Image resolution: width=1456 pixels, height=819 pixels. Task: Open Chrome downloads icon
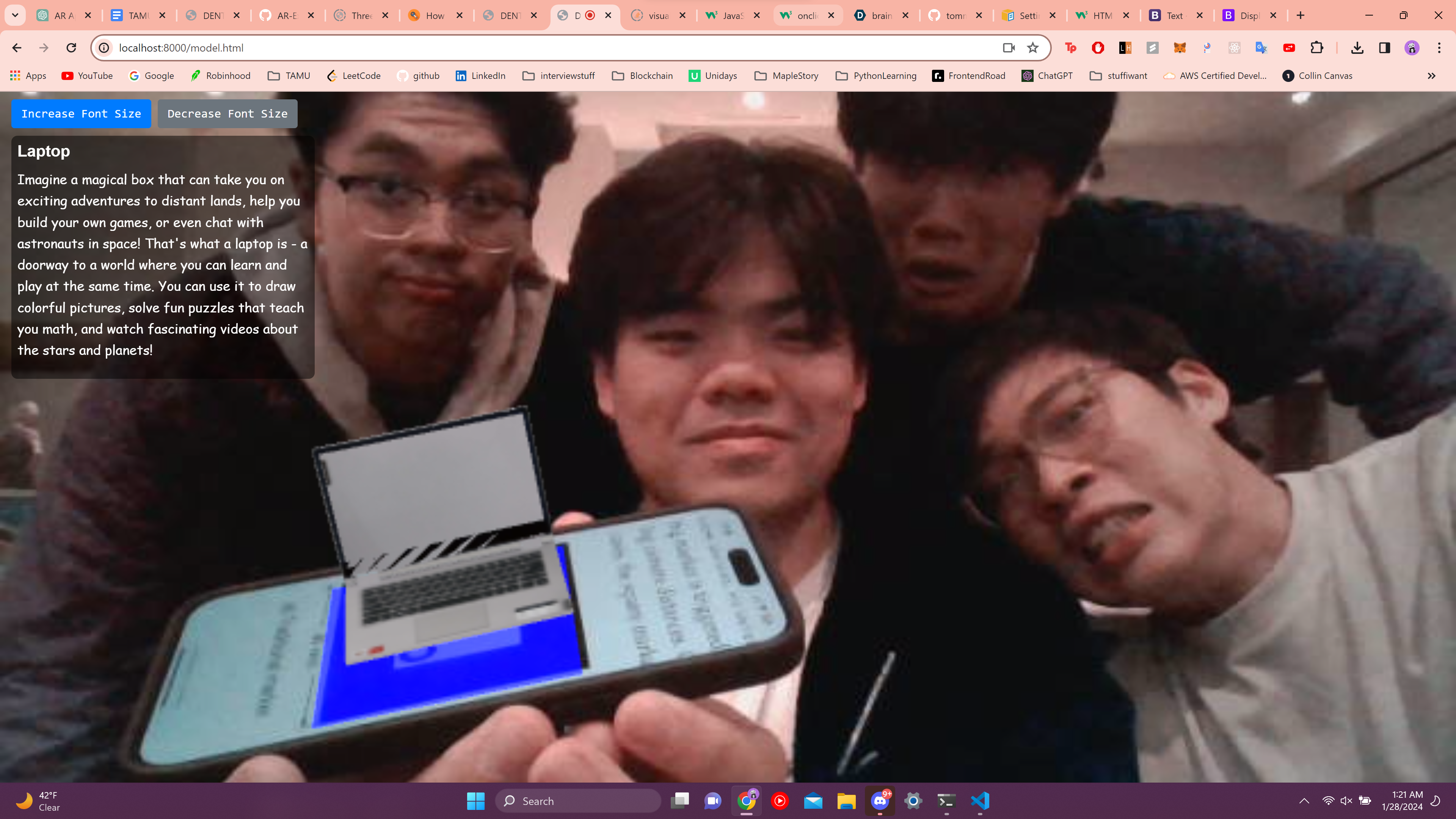click(x=1357, y=48)
